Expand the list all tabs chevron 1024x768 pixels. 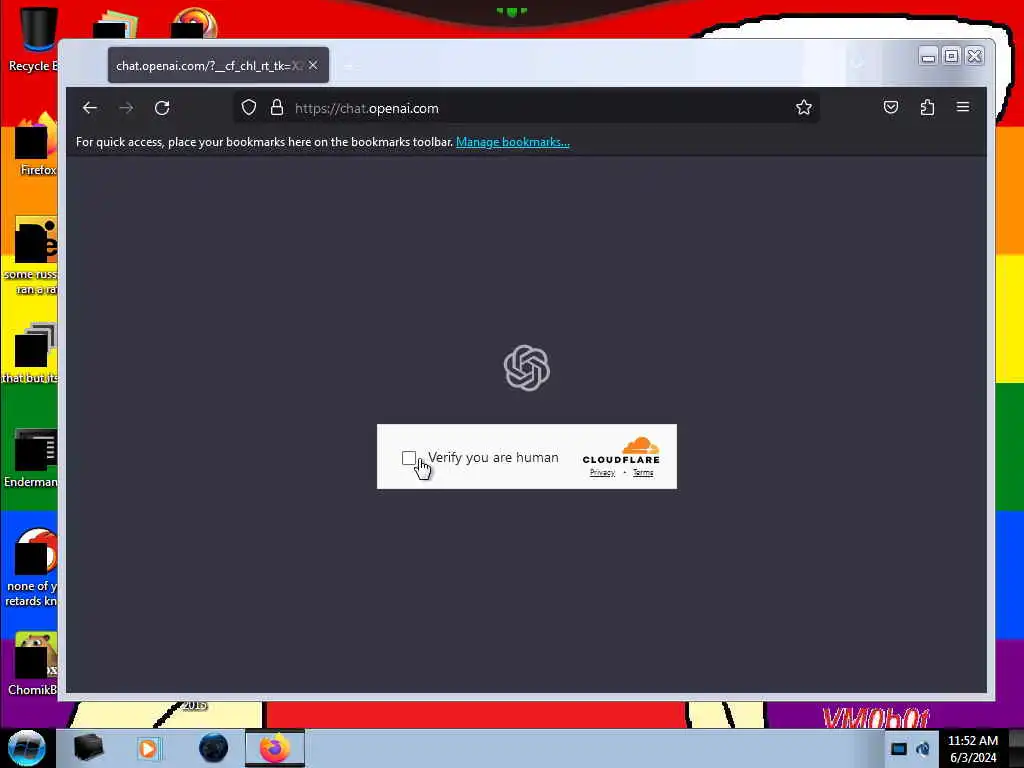pyautogui.click(x=858, y=64)
